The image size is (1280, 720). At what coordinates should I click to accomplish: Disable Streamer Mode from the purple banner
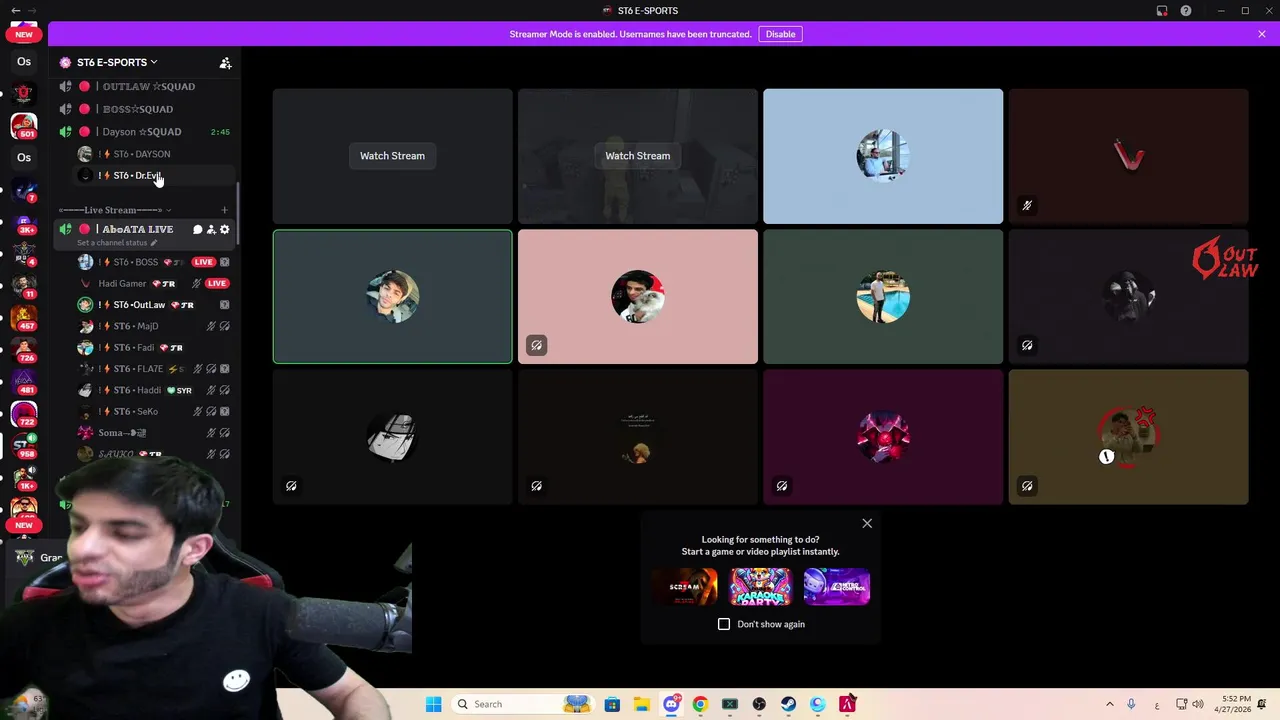click(x=780, y=34)
